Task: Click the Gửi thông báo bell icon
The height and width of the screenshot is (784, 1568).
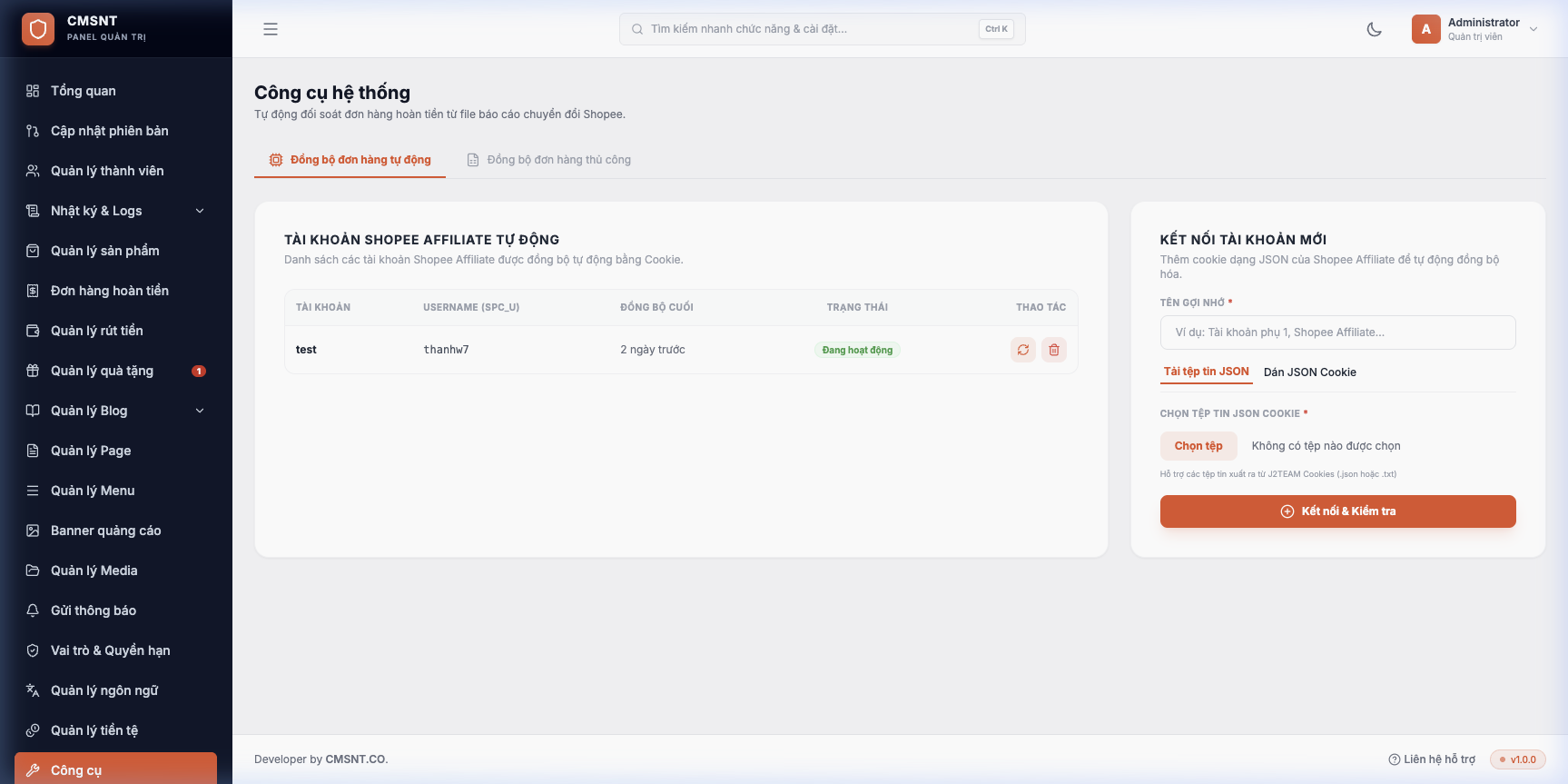Action: point(33,610)
